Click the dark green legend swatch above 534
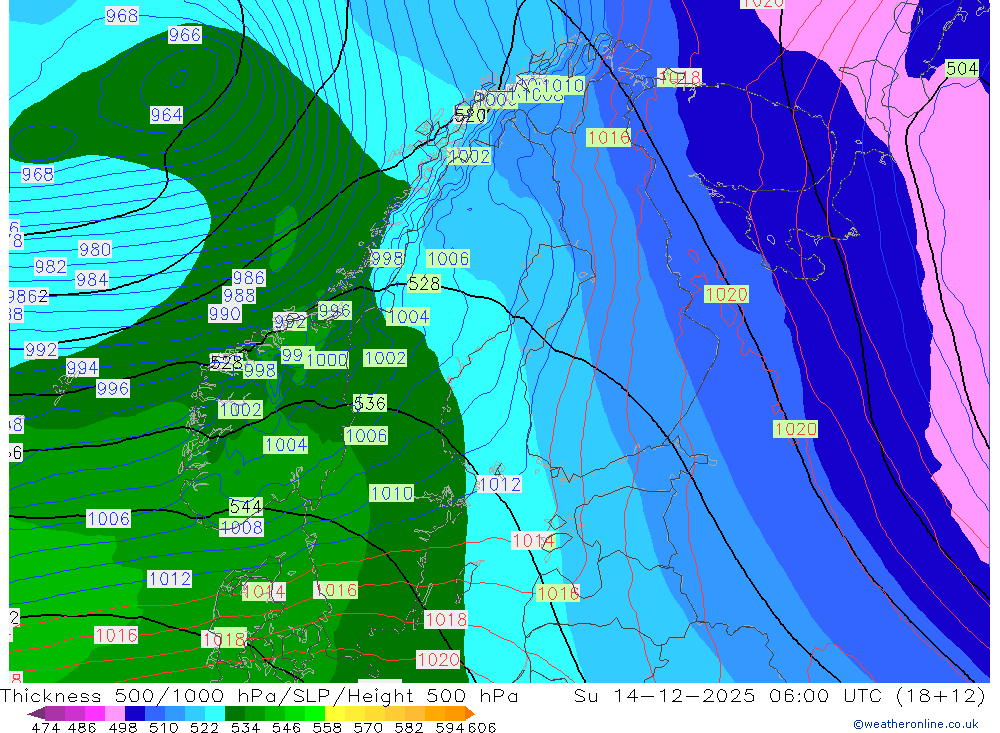 tap(235, 713)
